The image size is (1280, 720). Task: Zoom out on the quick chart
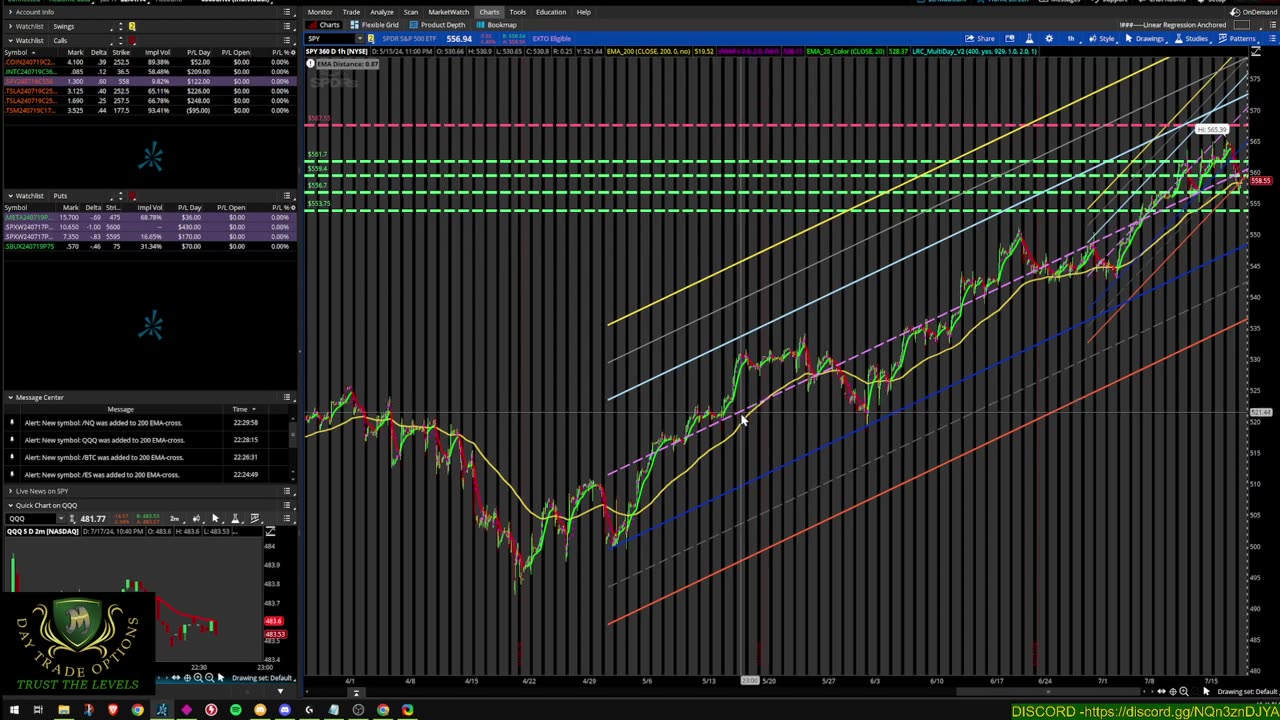click(208, 678)
